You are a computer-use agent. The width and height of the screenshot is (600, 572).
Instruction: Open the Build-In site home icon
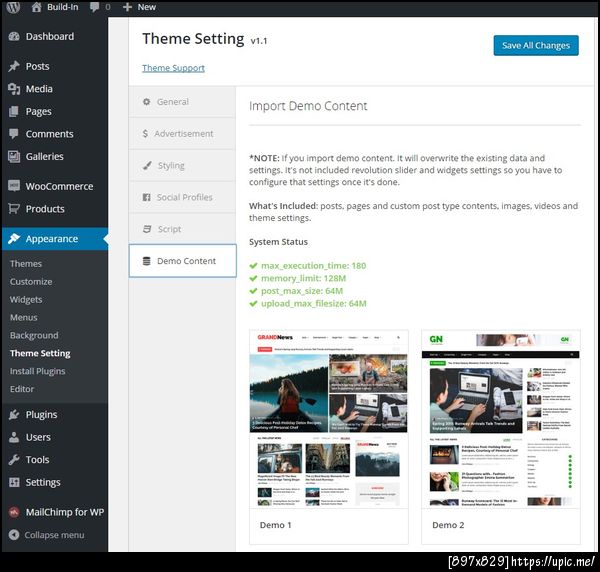click(x=36, y=7)
